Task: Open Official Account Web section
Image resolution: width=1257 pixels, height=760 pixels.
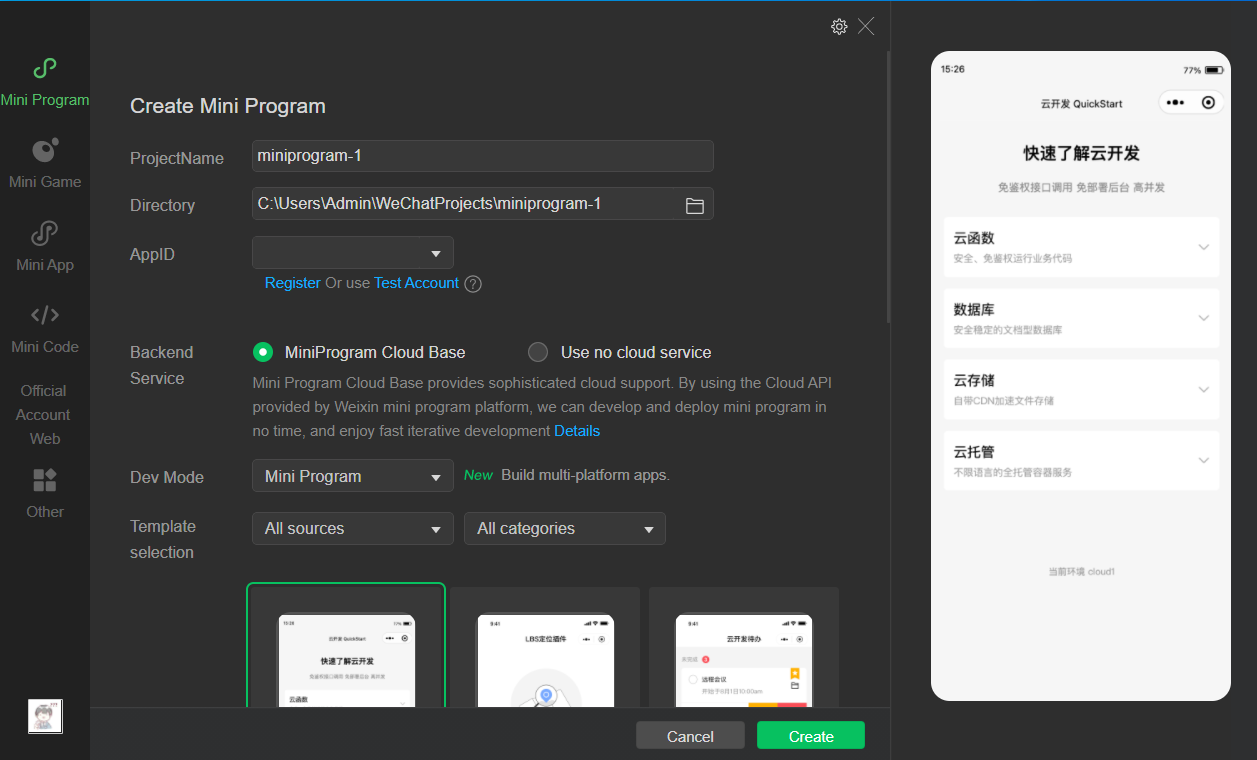Action: (44, 415)
